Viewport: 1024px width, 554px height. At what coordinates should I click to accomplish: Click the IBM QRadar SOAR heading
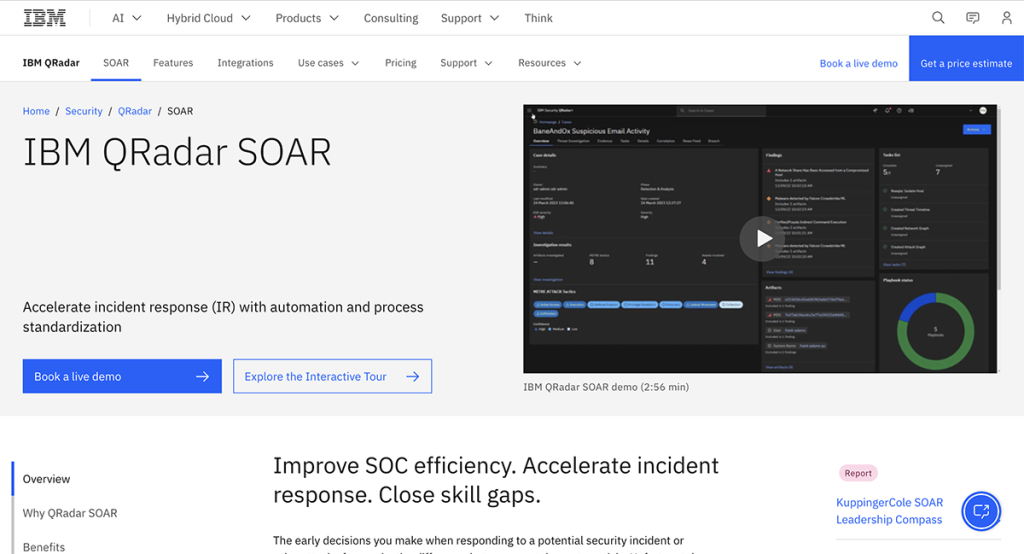coord(177,152)
